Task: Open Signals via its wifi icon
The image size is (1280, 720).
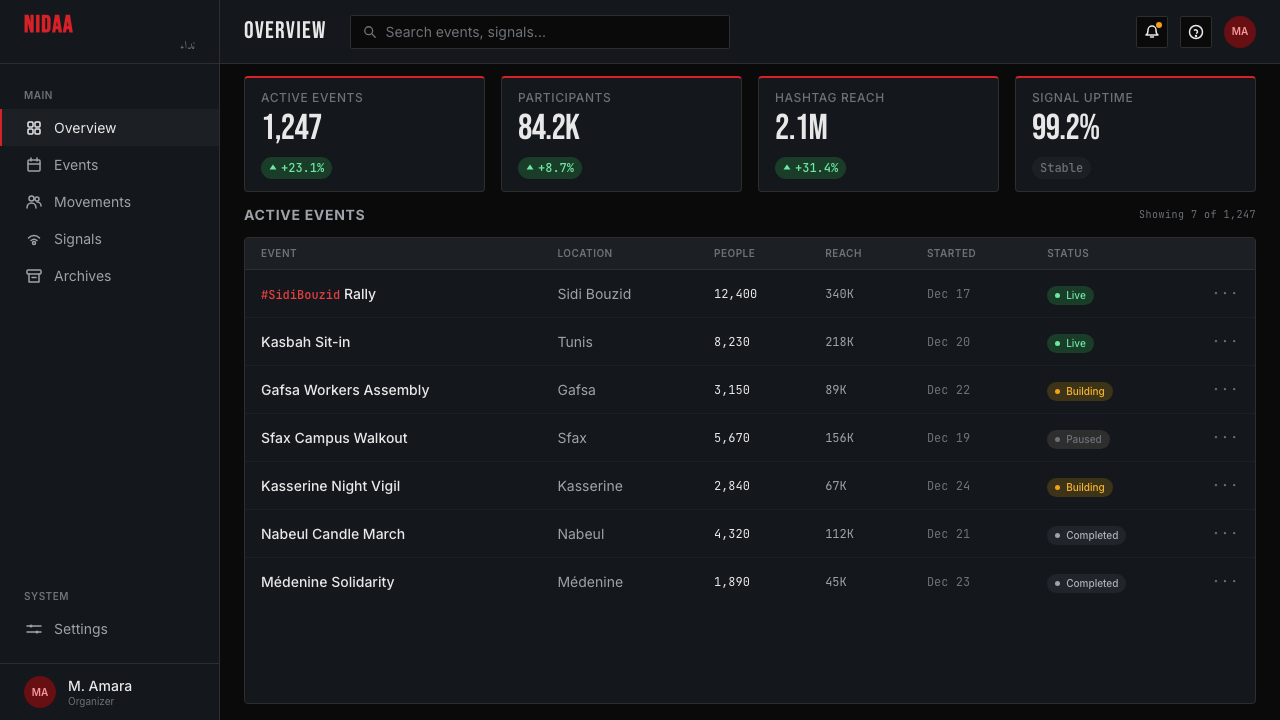Action: point(34,239)
